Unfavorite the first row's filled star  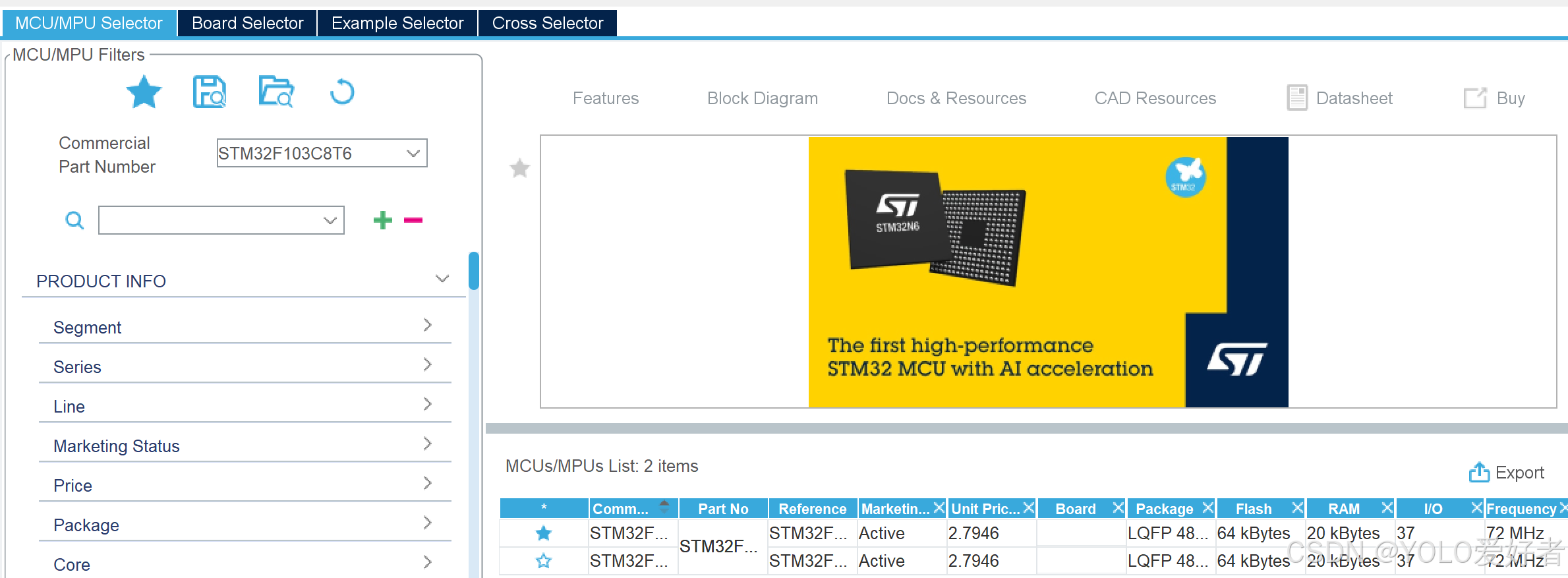tap(544, 533)
